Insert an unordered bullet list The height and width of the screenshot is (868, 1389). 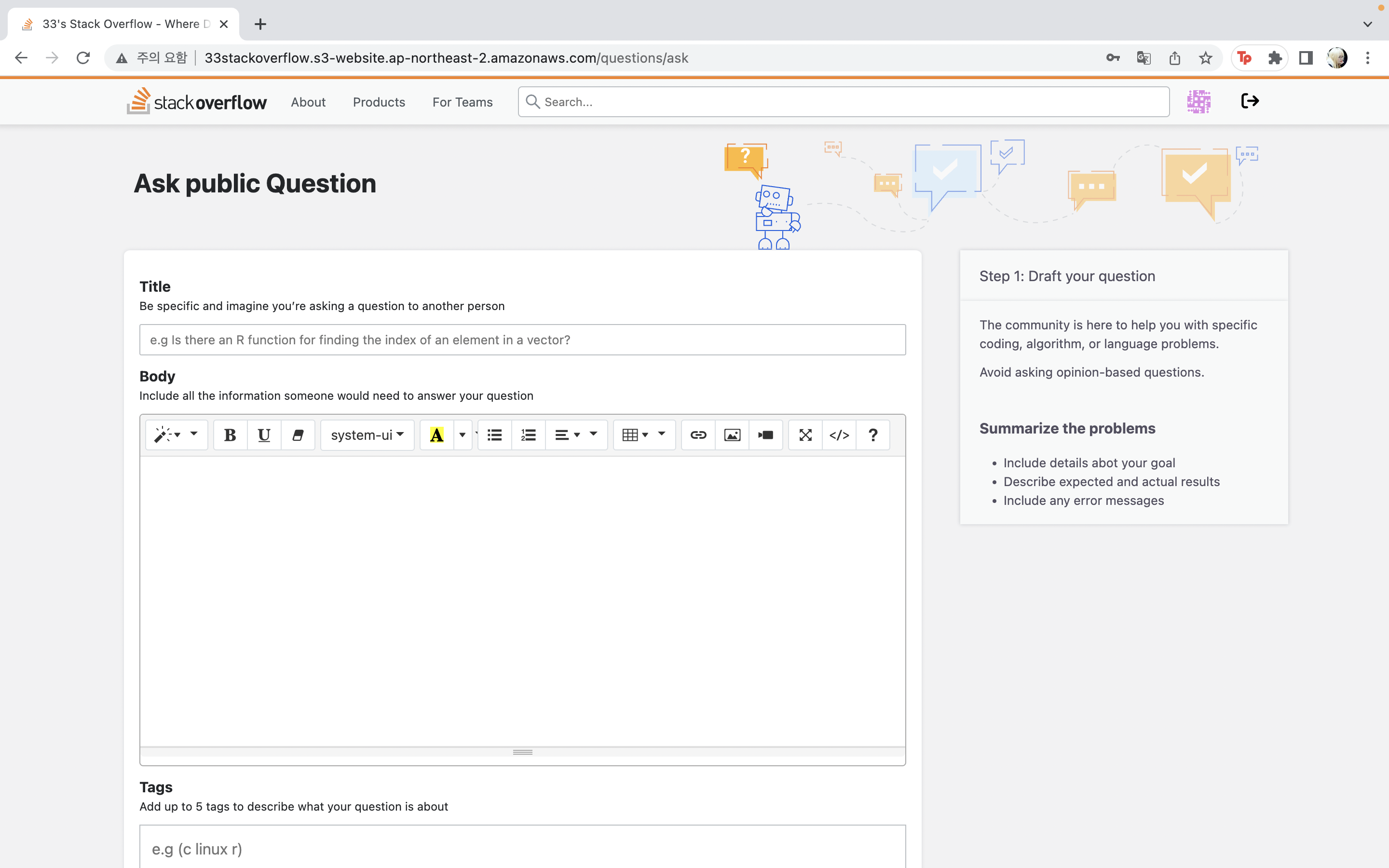click(494, 435)
